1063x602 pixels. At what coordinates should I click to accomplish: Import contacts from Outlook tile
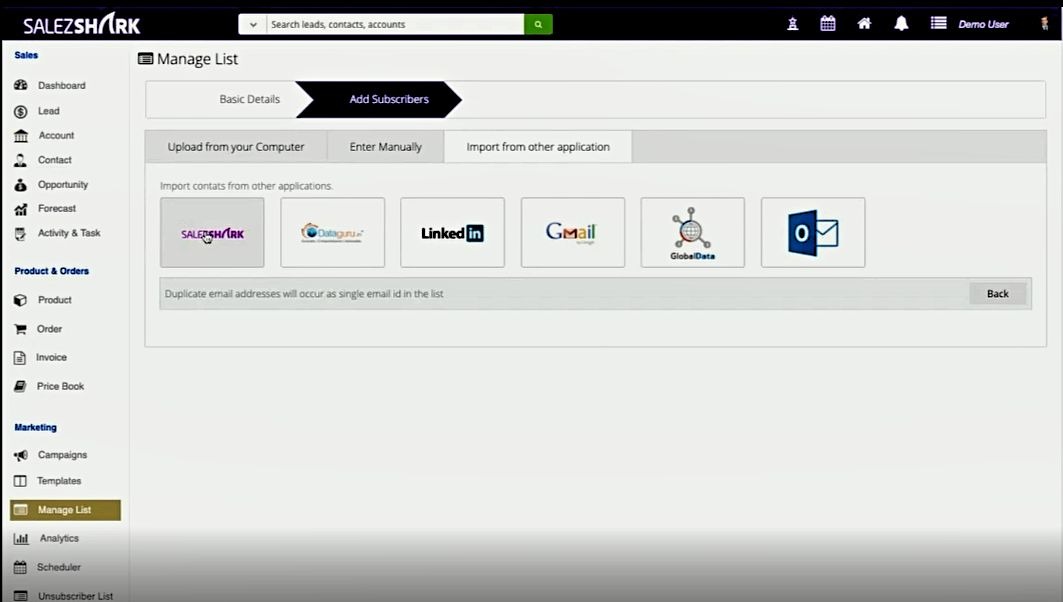(x=813, y=233)
